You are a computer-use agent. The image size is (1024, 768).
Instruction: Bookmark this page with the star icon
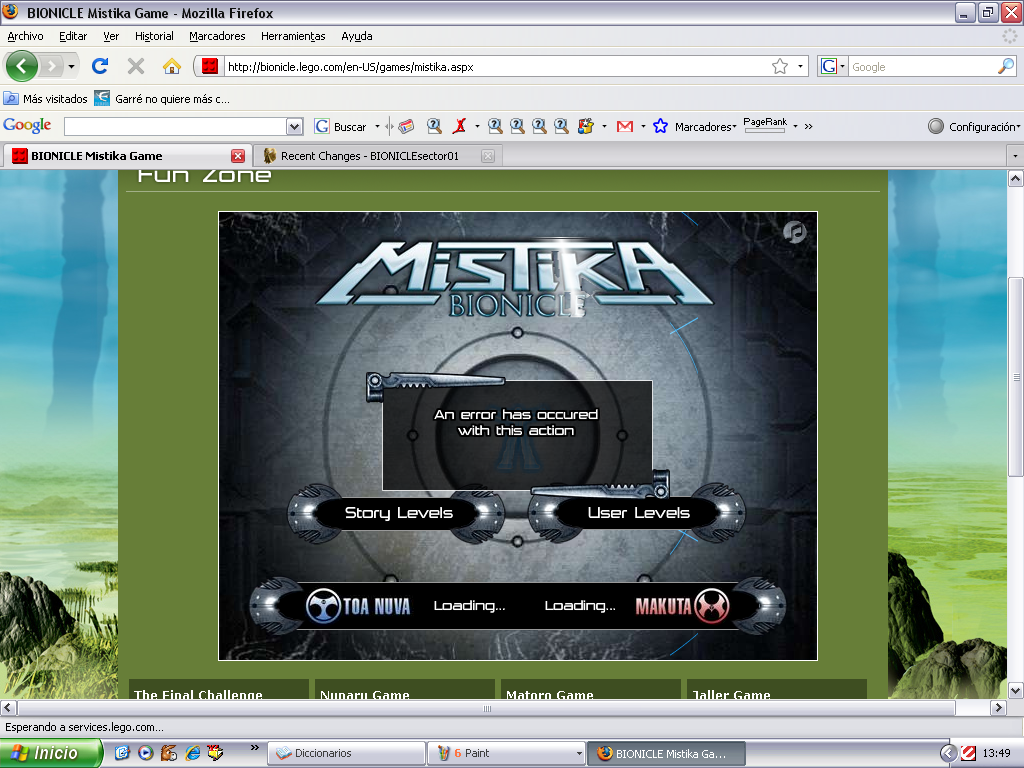tap(779, 67)
